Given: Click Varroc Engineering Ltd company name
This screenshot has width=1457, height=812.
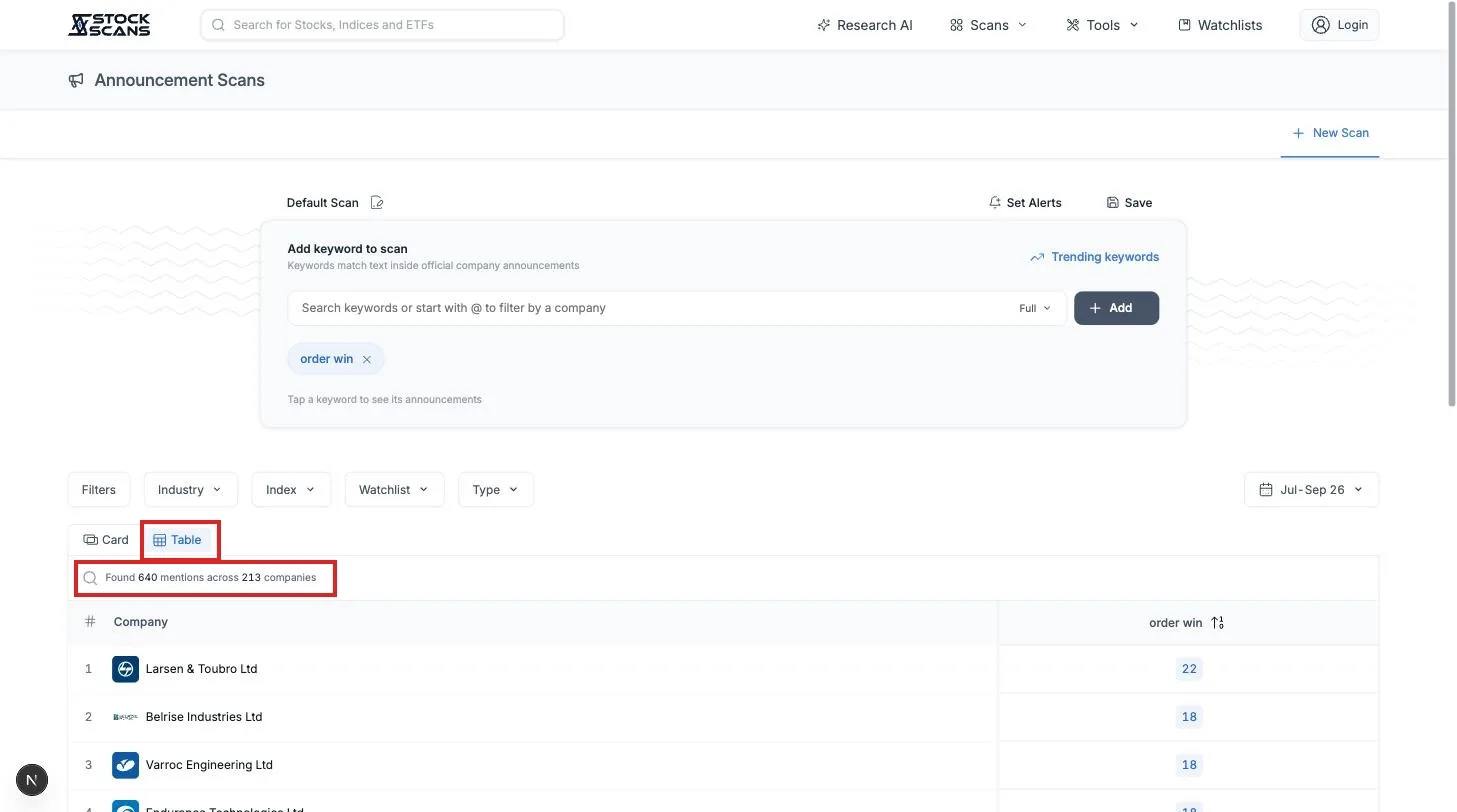Looking at the screenshot, I should tap(209, 765).
